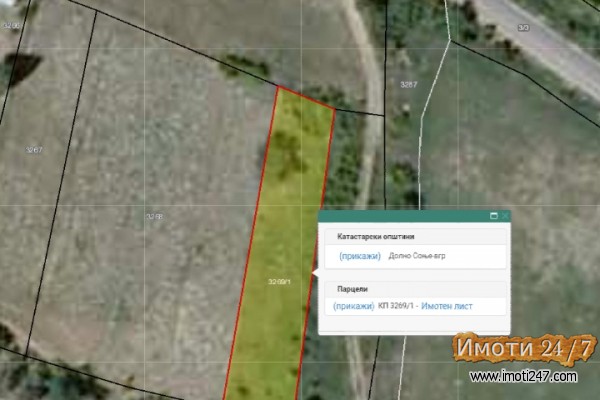Click the www.imoti247.com web address
The image size is (600, 400).
click(524, 377)
